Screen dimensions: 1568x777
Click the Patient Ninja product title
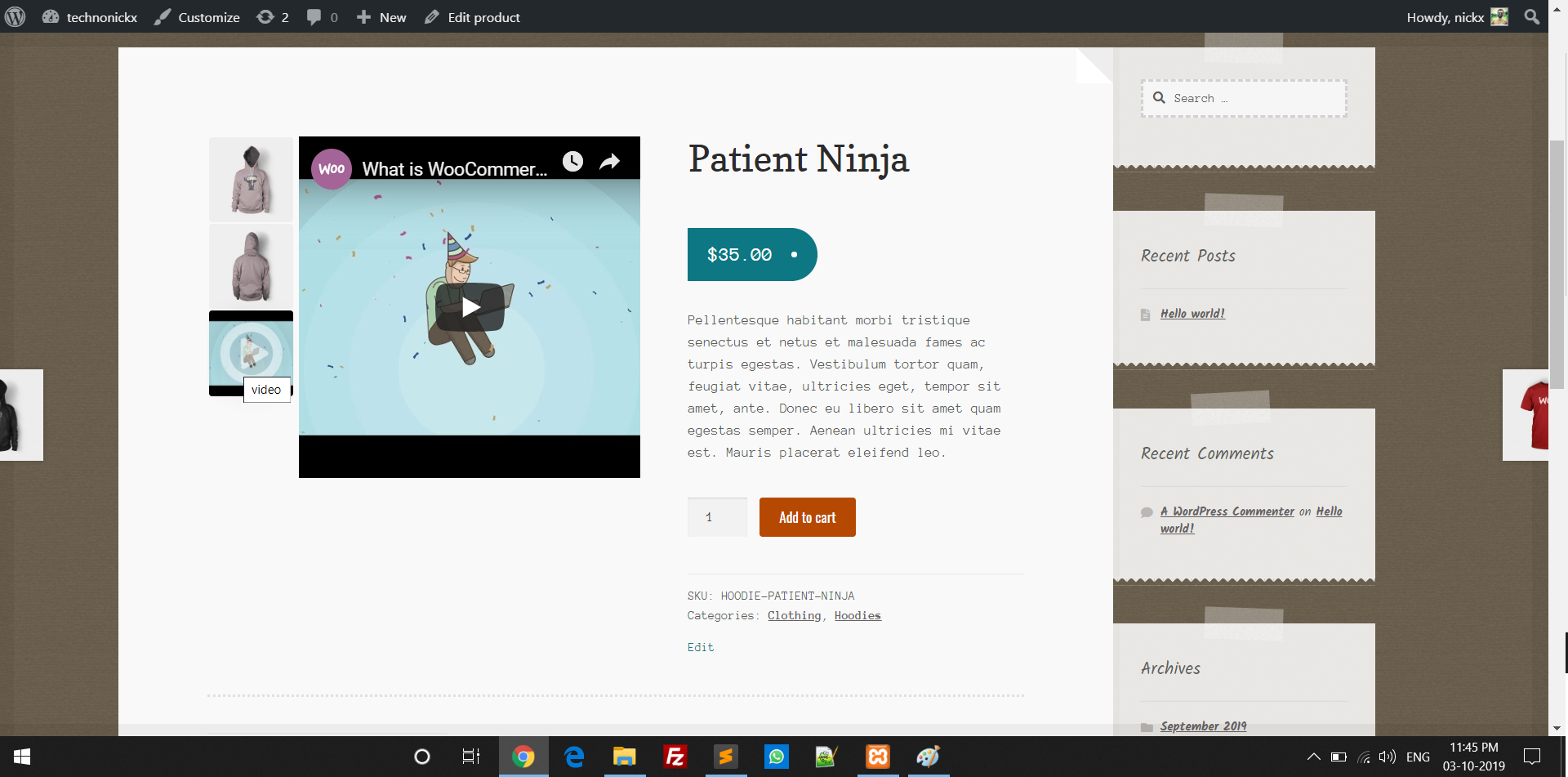[x=799, y=159]
